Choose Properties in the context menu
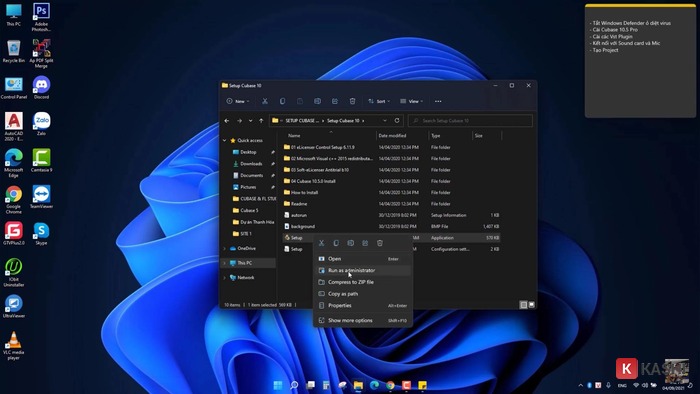Viewport: 700px width, 394px height. pos(363,306)
